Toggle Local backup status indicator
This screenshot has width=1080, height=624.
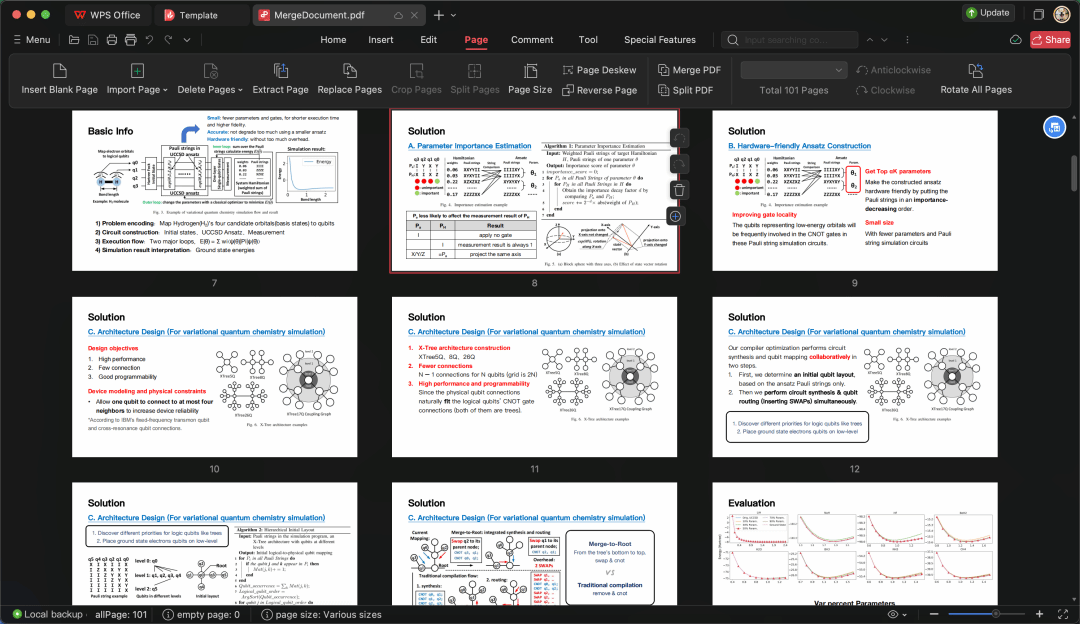coord(46,614)
